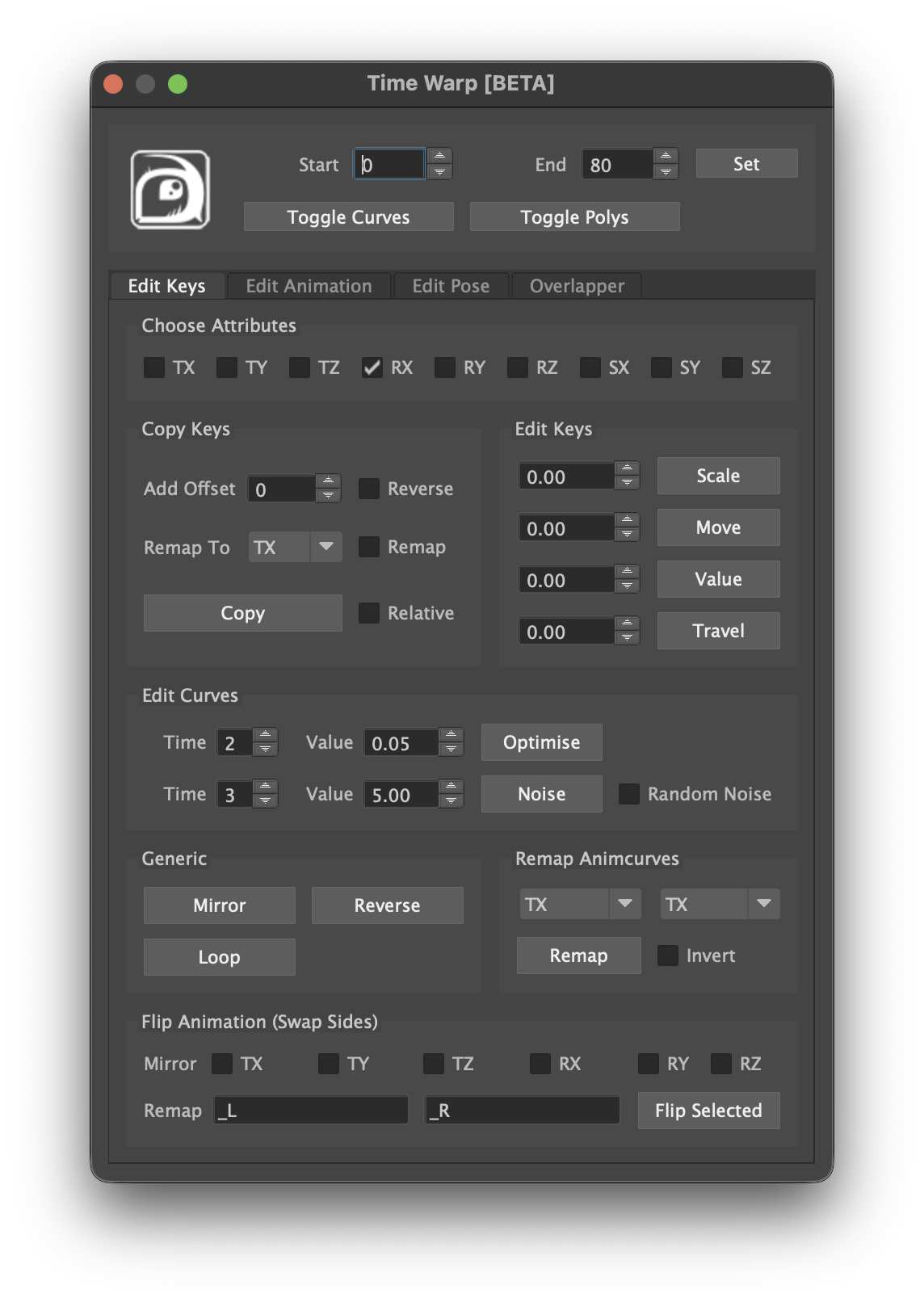Open the Remap To TX dropdown
This screenshot has height=1302, width=924.
click(296, 547)
